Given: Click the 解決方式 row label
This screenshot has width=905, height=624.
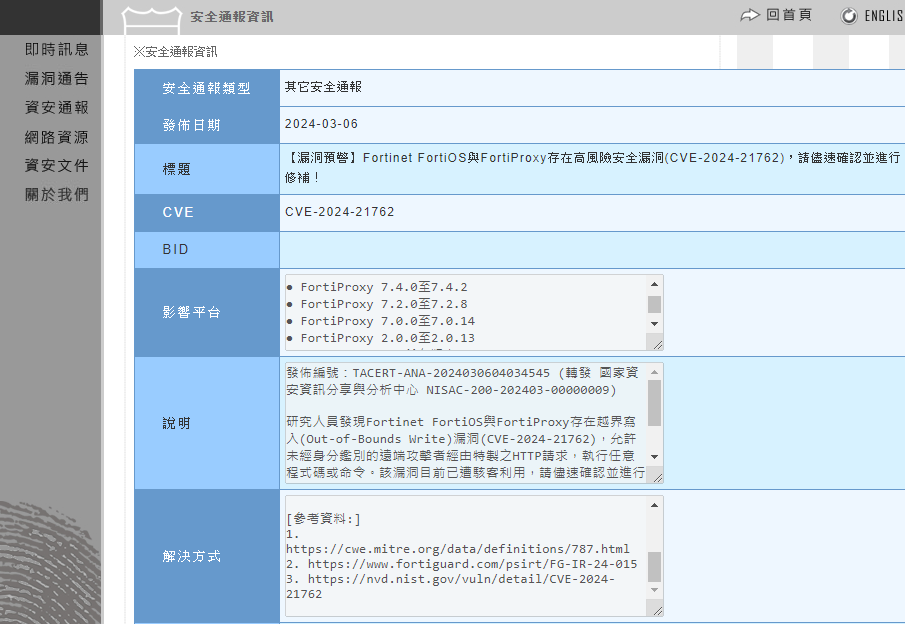Looking at the screenshot, I should coord(191,556).
